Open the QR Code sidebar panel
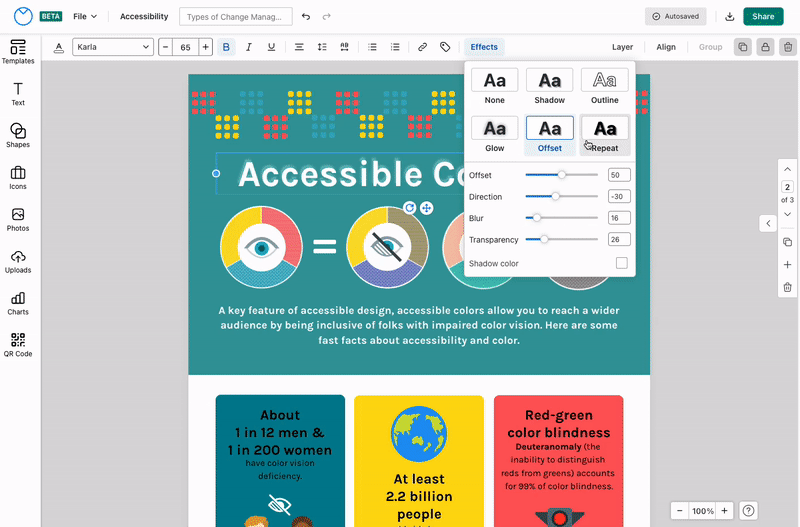 pos(18,345)
